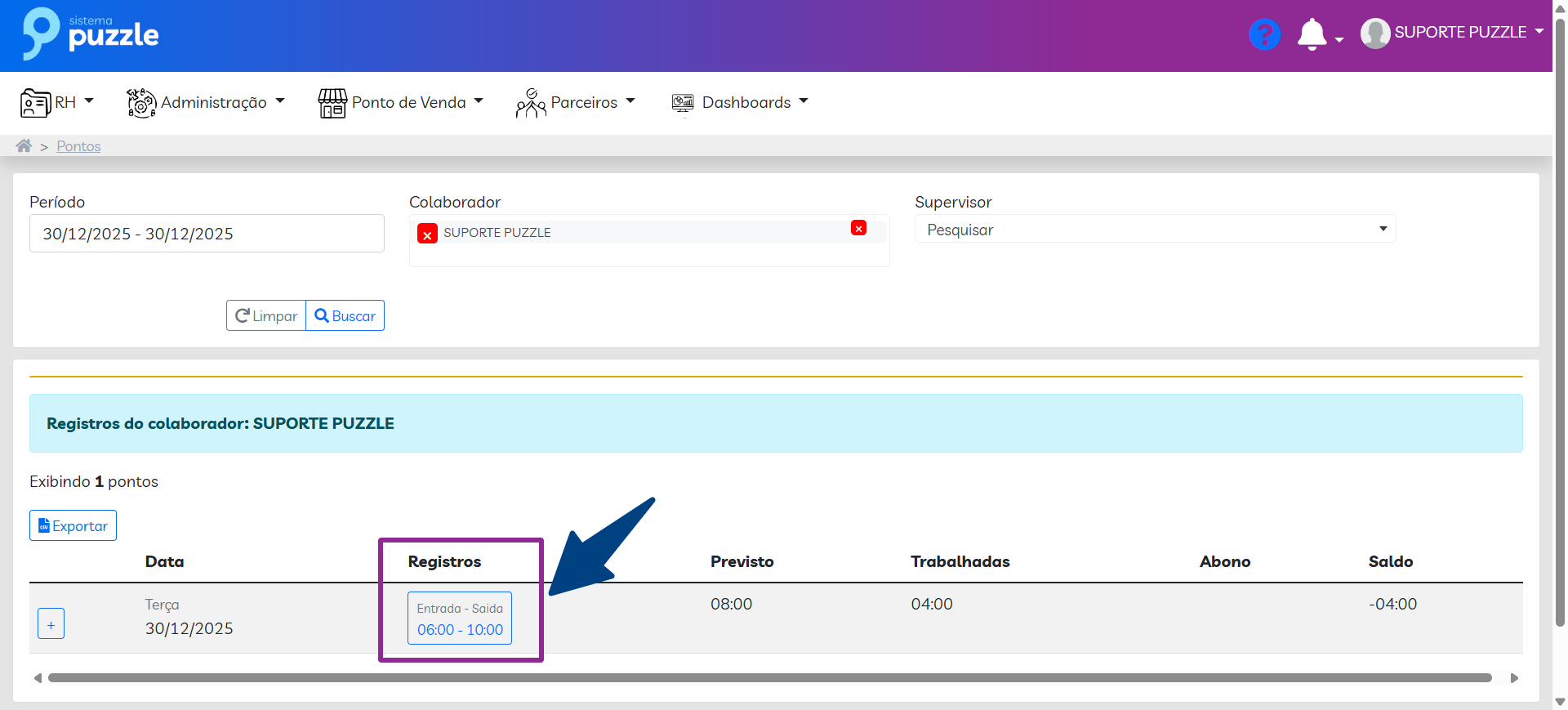Open notifications bell
The image size is (1568, 710).
coord(1312,34)
